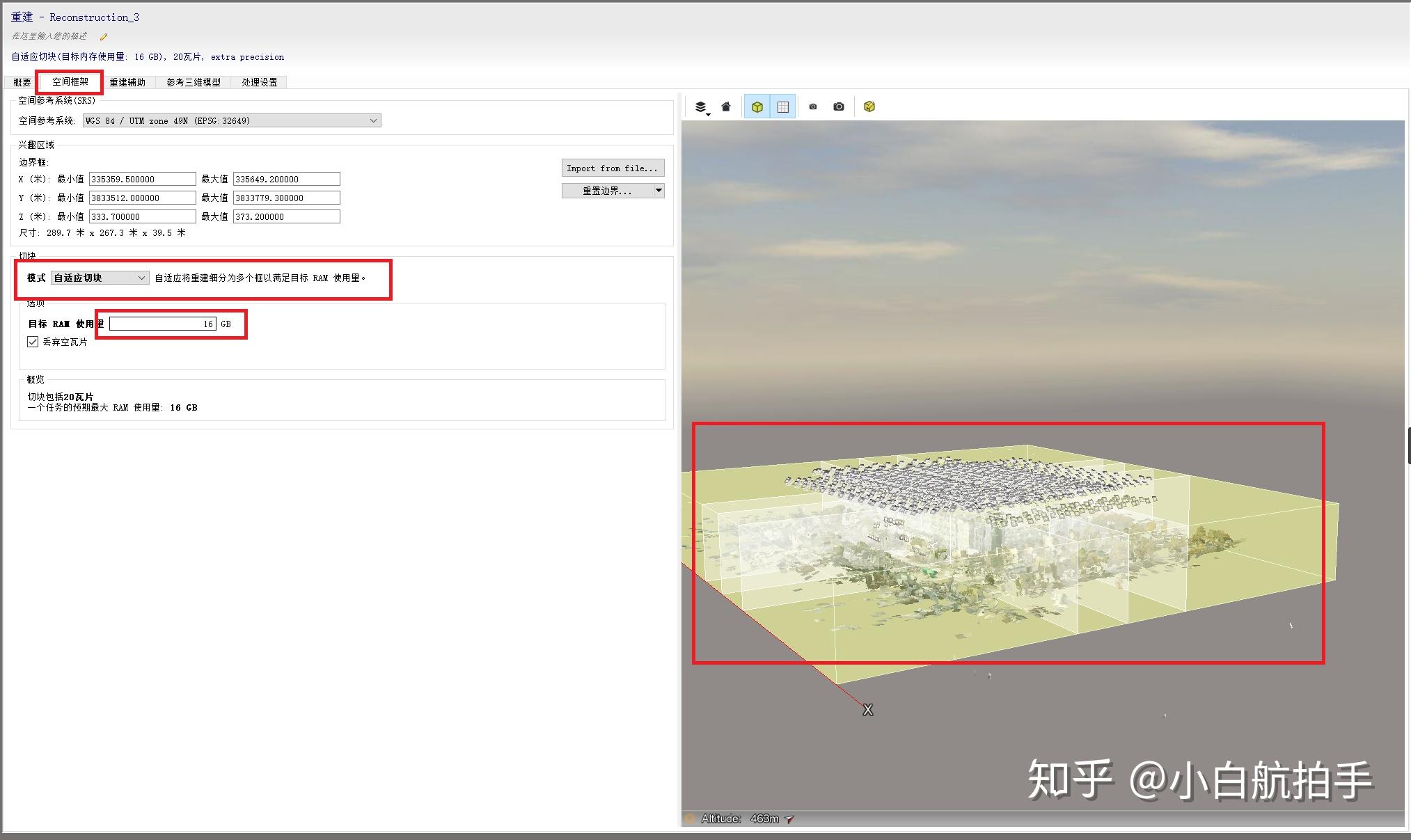This screenshot has height=840, width=1411.
Task: Open the 重置边界 dropdown arrow
Action: tap(659, 190)
